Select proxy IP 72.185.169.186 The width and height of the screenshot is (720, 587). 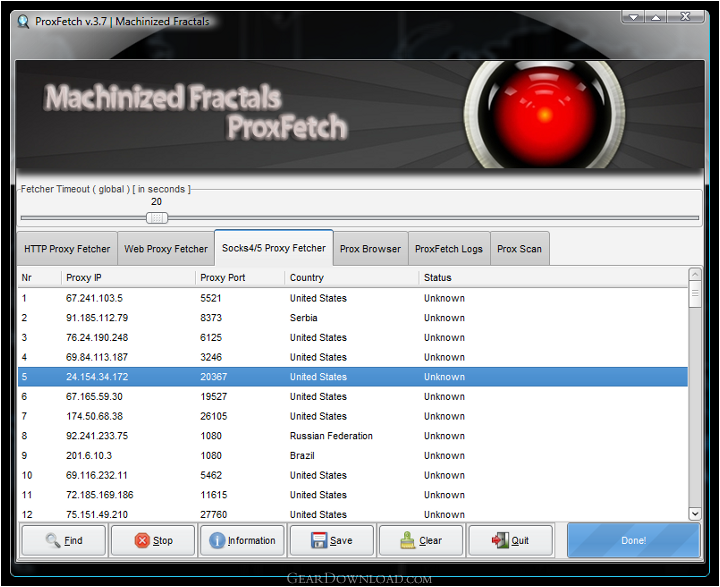tap(100, 495)
